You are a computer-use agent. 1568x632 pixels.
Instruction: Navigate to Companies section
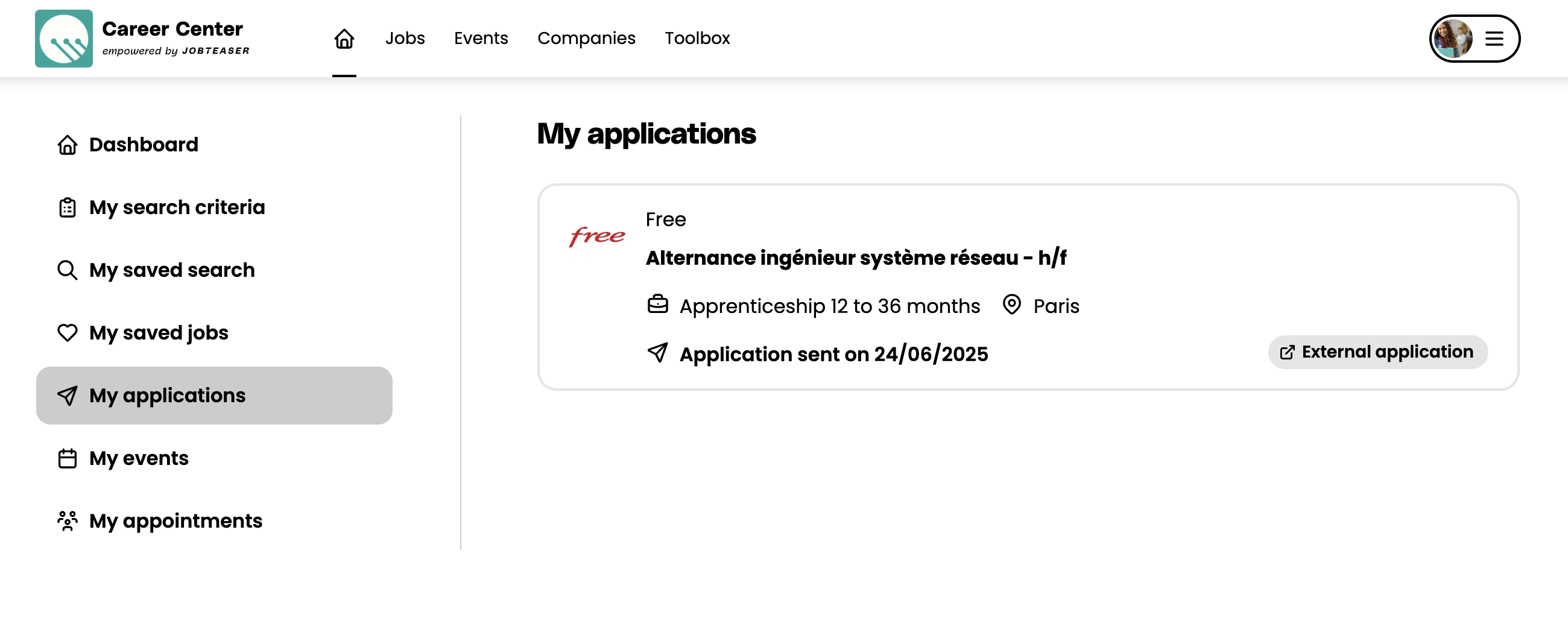pyautogui.click(x=586, y=39)
